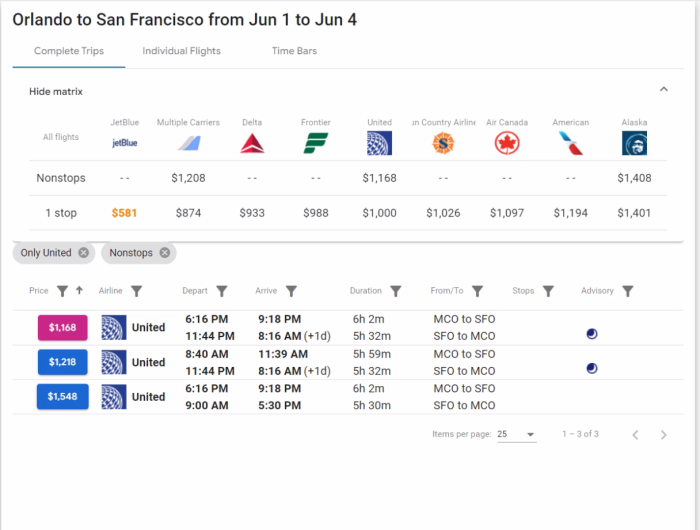The height and width of the screenshot is (530, 700).
Task: Click the 5:30 PM arrival time
Action: point(279,405)
